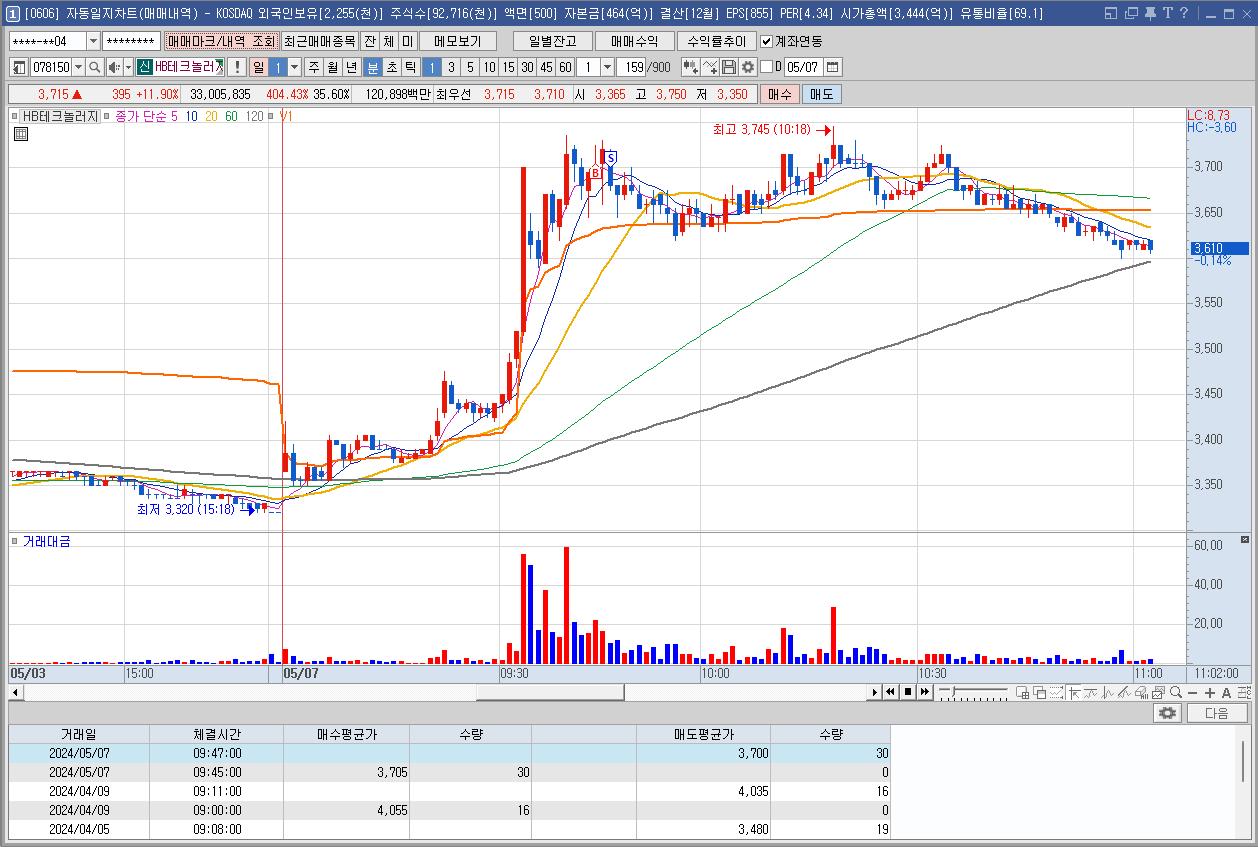Select the 60 minute interval button
Image resolution: width=1258 pixels, height=847 pixels.
point(565,67)
